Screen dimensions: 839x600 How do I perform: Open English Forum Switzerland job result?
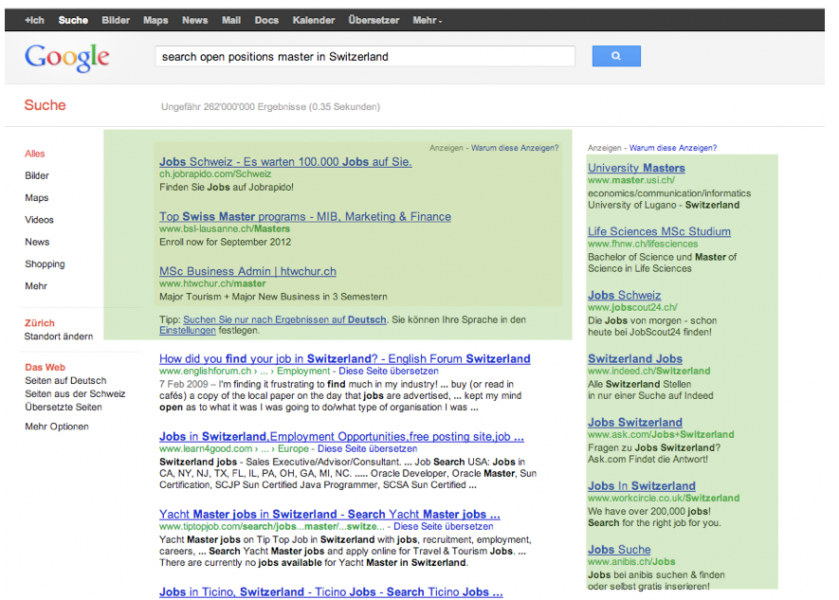[345, 359]
